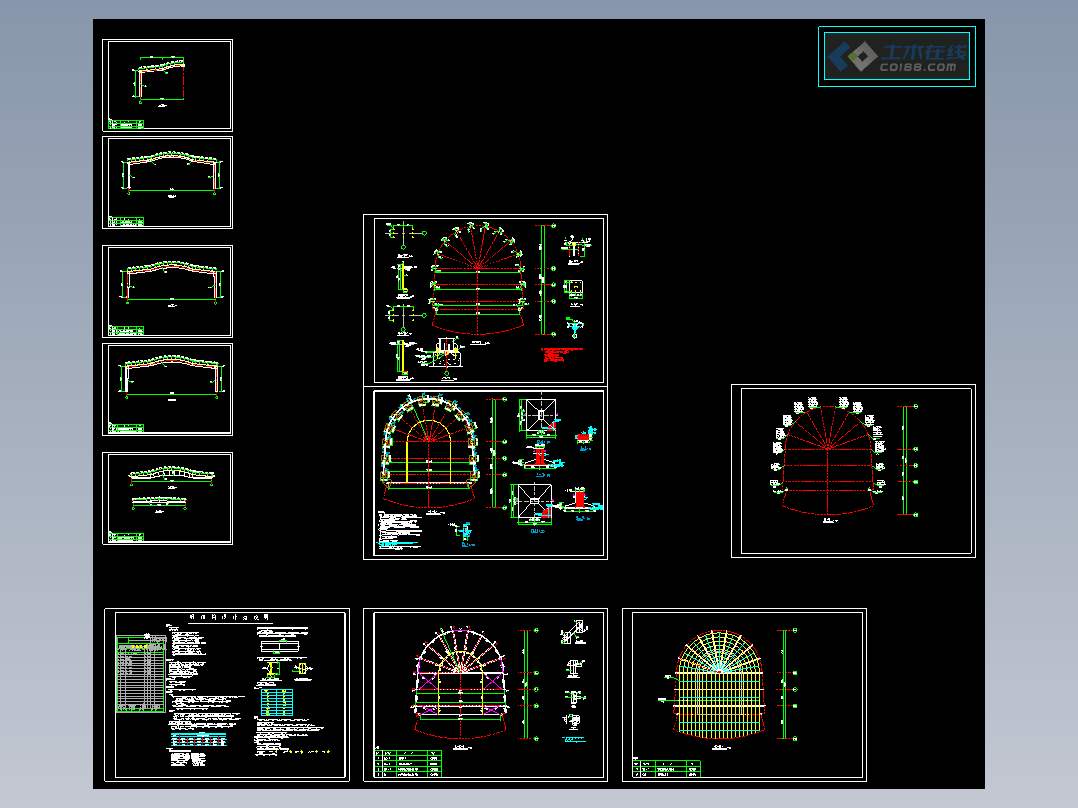
Task: Select the dome sheet with magenta cross-bracing
Action: click(x=485, y=695)
